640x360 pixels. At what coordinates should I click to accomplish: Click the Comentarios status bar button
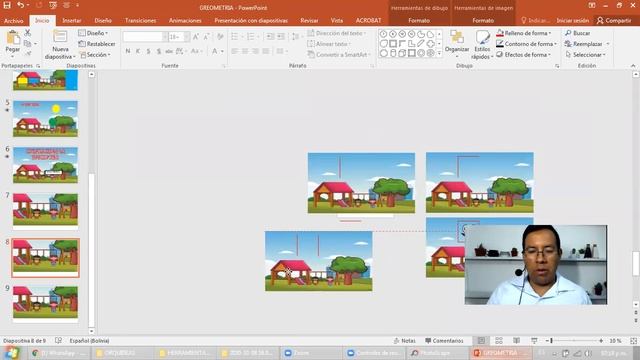point(444,340)
